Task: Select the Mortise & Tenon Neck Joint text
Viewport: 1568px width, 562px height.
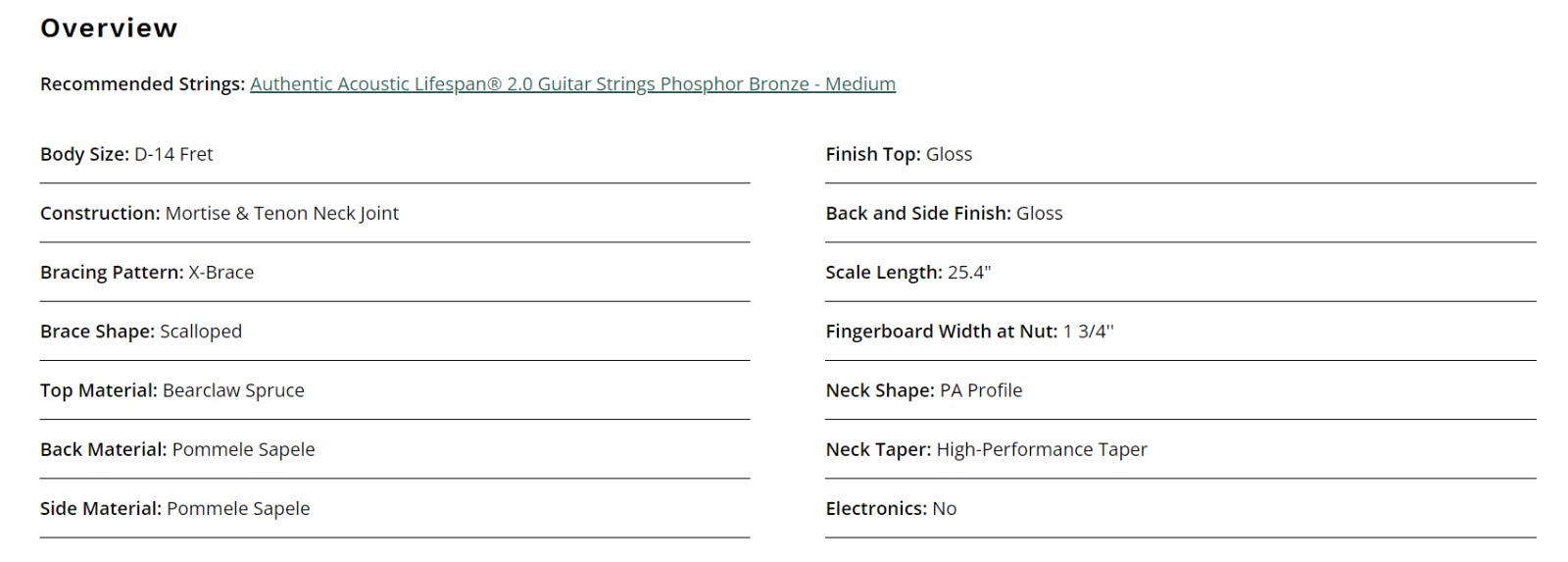Action: (x=282, y=213)
